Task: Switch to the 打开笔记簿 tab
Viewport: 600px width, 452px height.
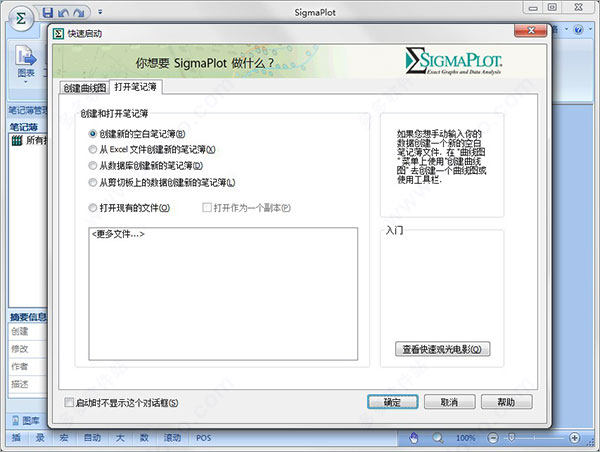Action: [135, 87]
